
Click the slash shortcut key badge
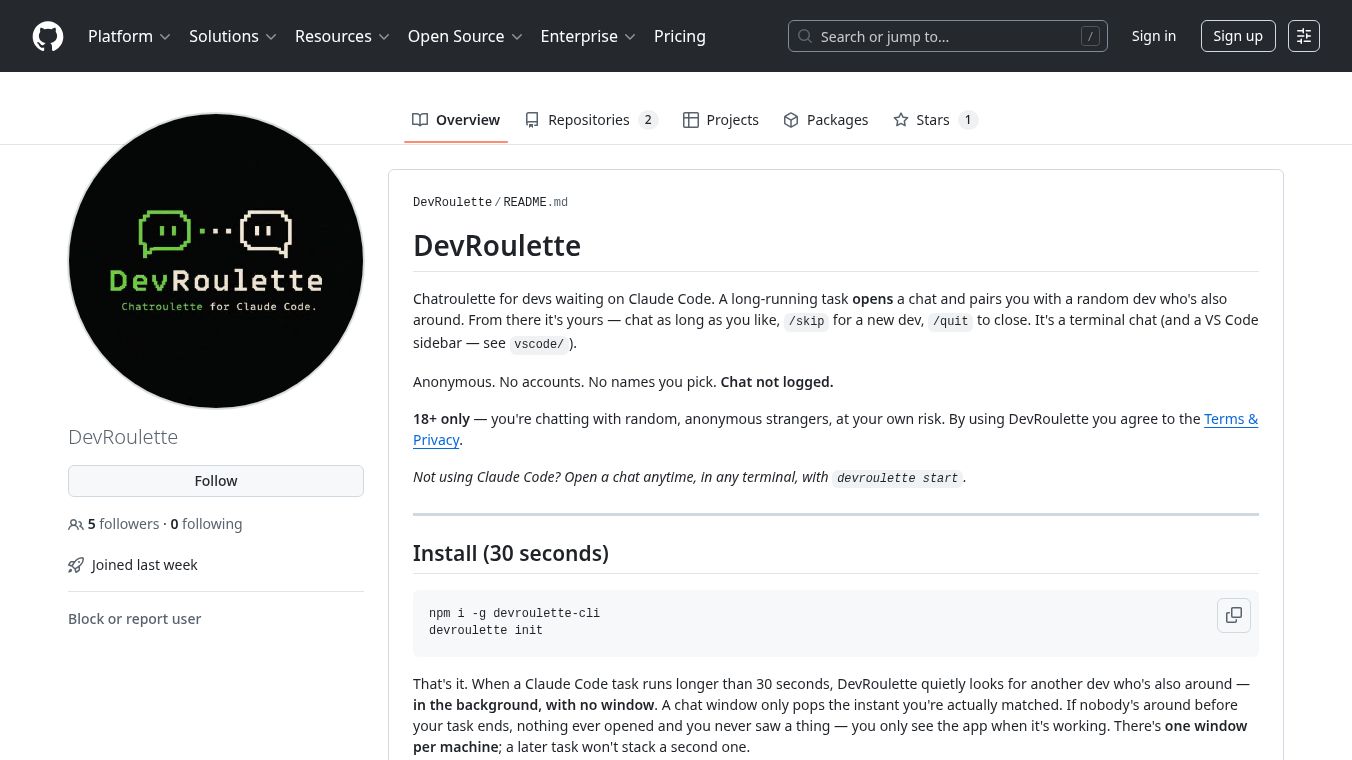1090,36
